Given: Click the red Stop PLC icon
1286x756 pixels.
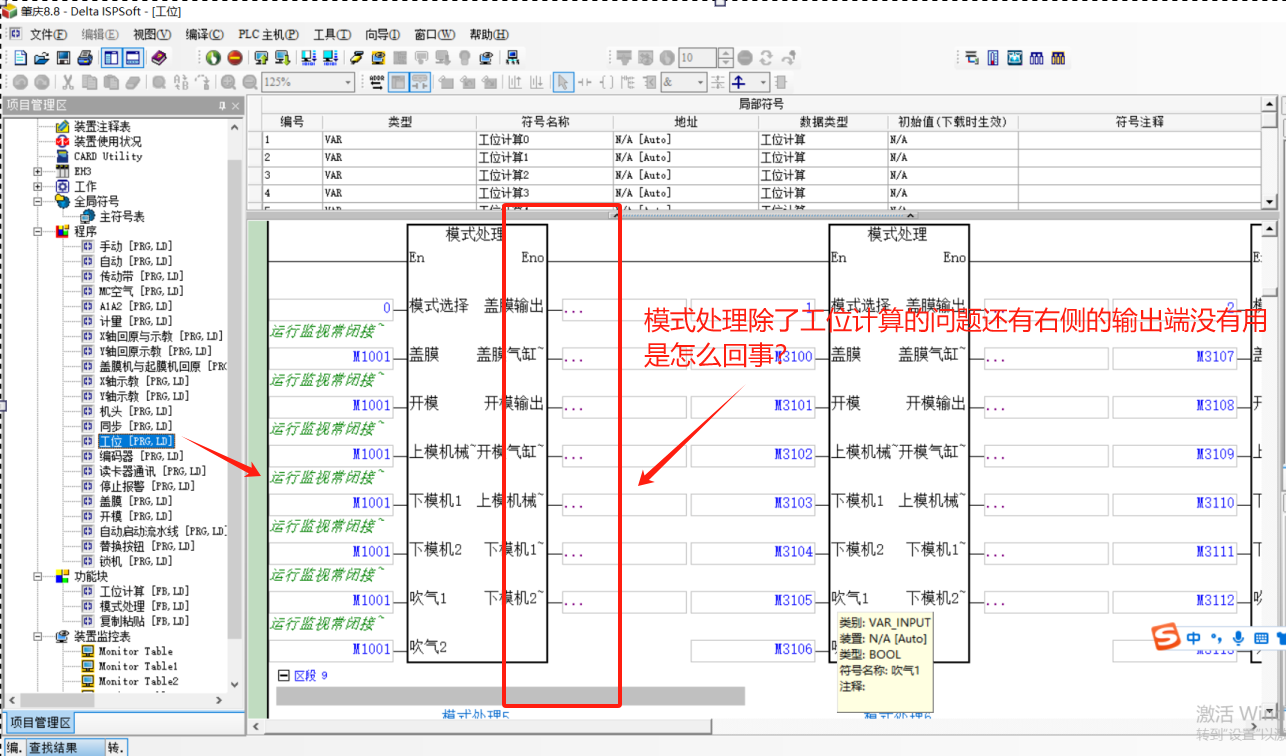Looking at the screenshot, I should (235, 58).
